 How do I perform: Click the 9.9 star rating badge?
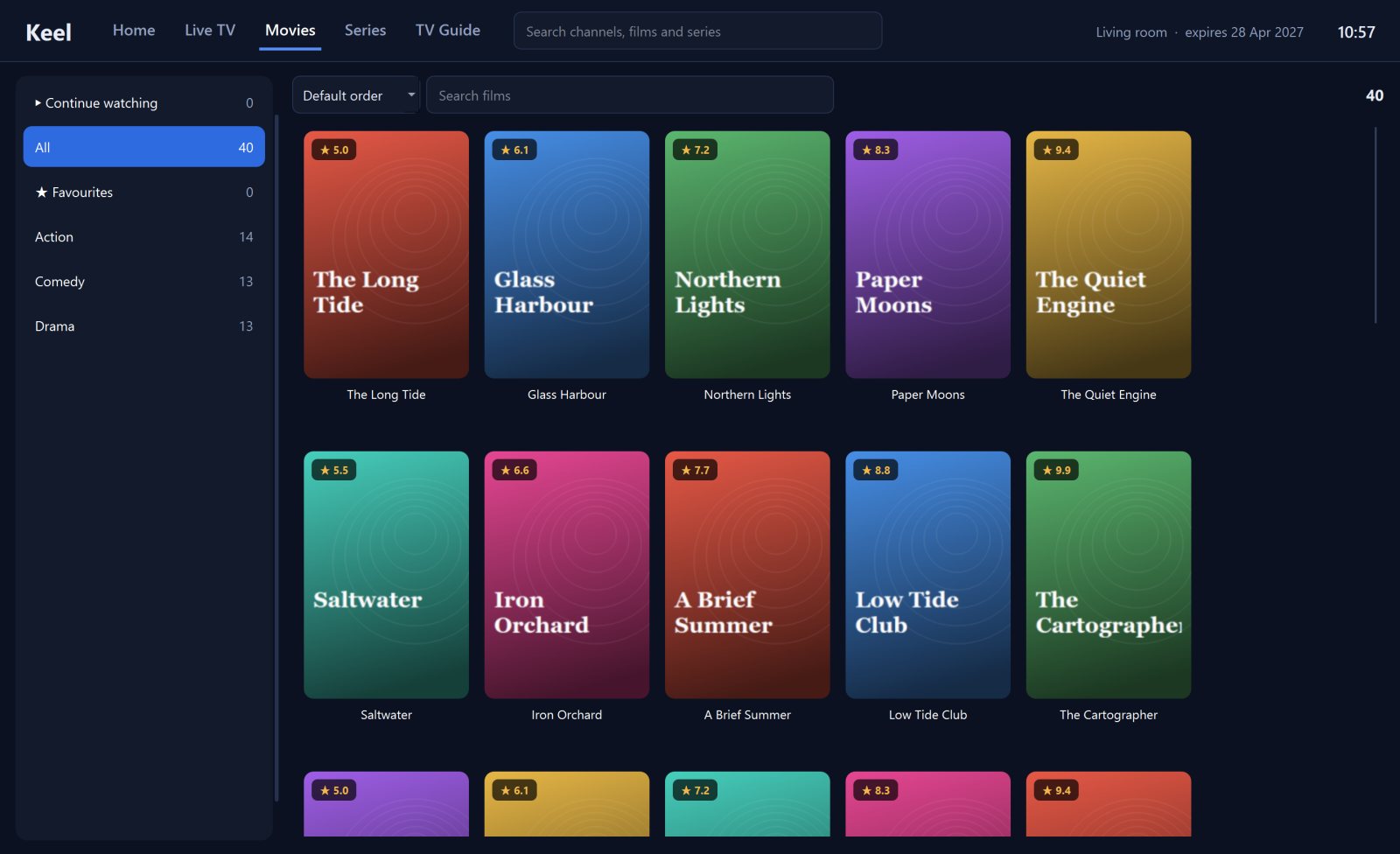pyautogui.click(x=1056, y=470)
